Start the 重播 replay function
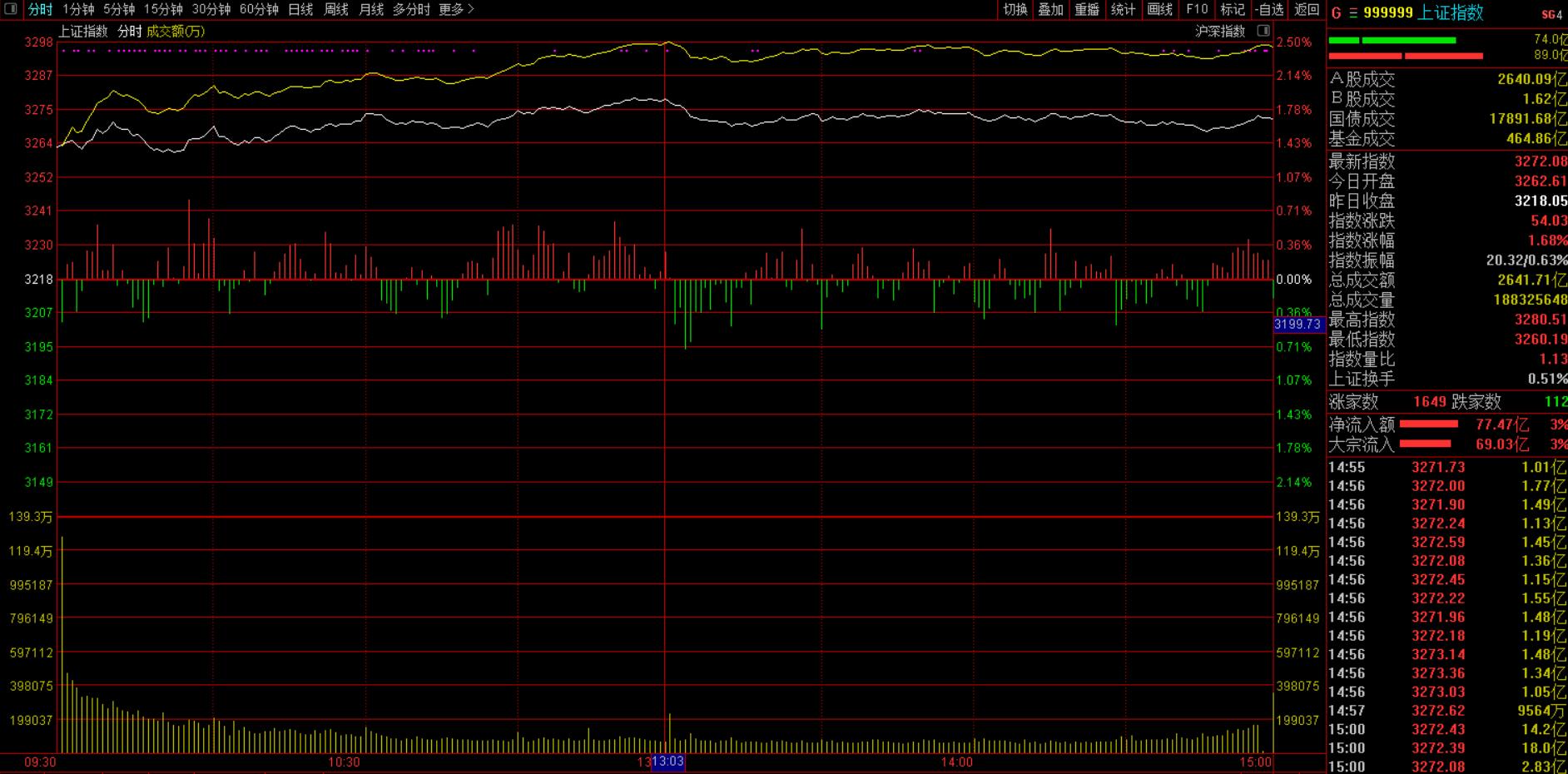This screenshot has height=774, width=1568. [x=1087, y=9]
